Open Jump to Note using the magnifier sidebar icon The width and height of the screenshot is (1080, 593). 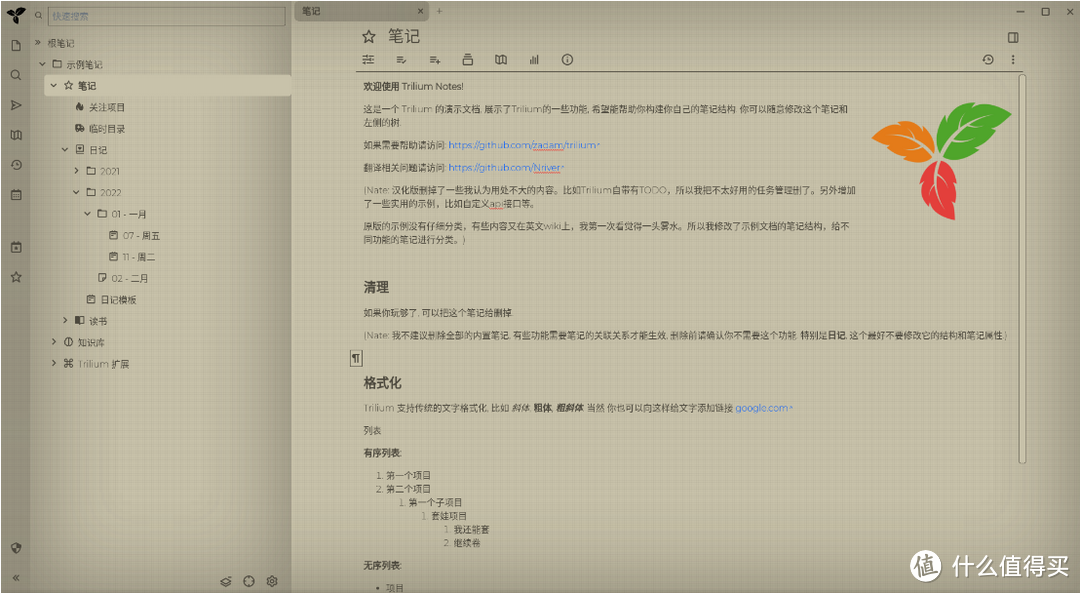pos(15,73)
